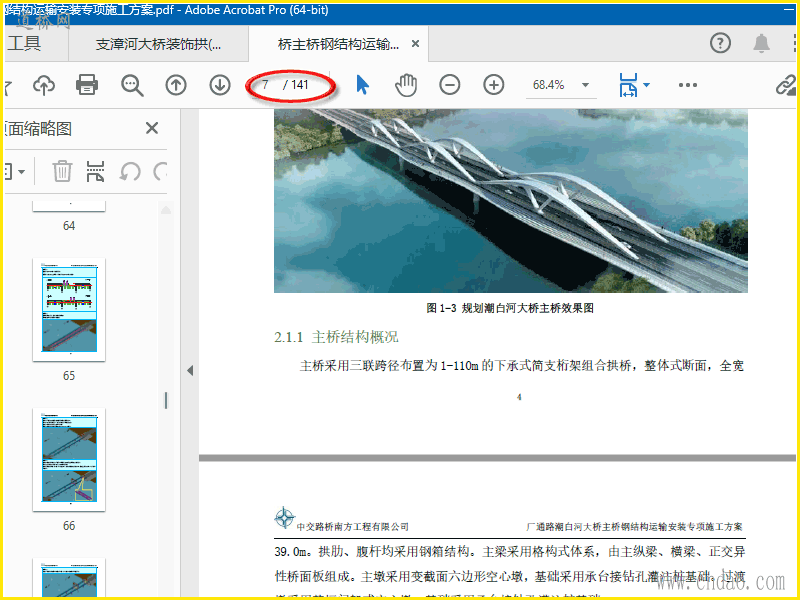Image resolution: width=800 pixels, height=600 pixels.
Task: Open the page fit options dropdown arrow
Action: click(646, 85)
